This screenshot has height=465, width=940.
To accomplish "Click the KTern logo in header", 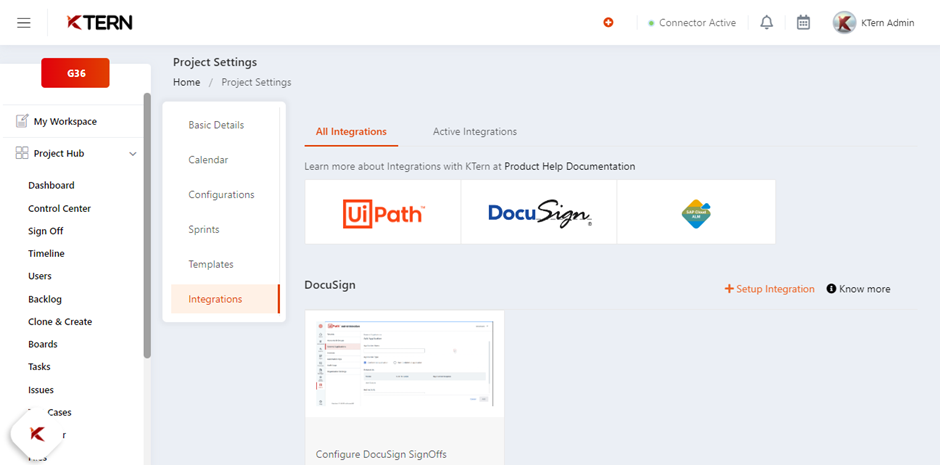I will (x=100, y=23).
